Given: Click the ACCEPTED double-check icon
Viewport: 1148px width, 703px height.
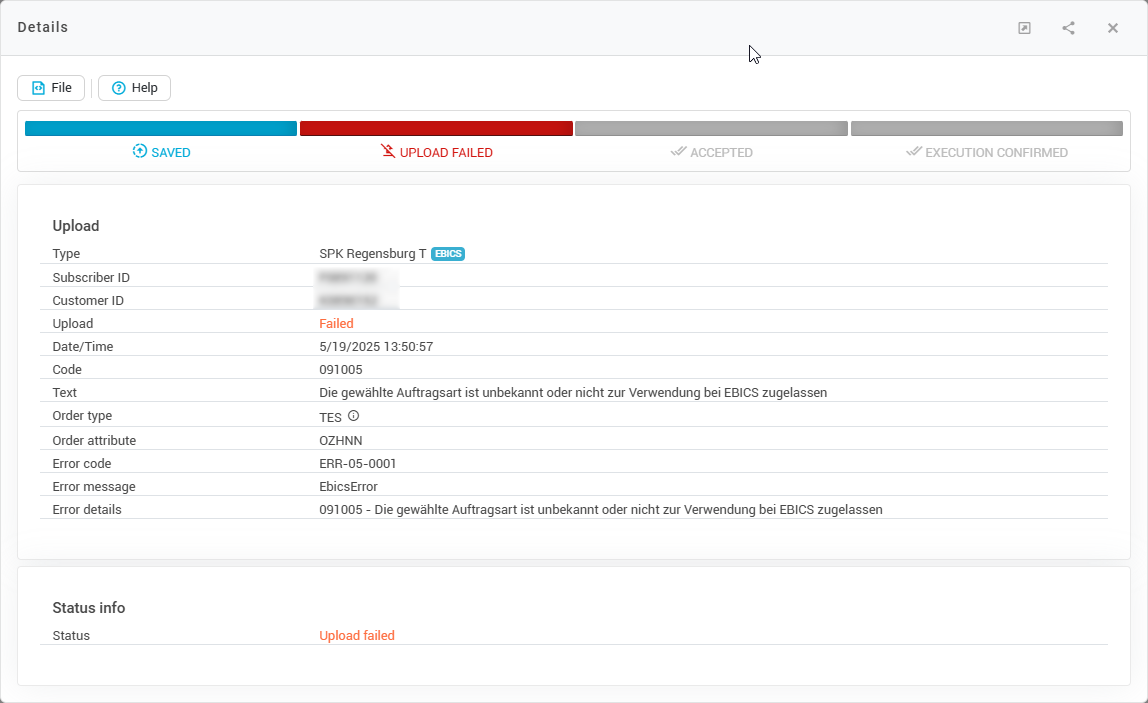Looking at the screenshot, I should pos(678,152).
